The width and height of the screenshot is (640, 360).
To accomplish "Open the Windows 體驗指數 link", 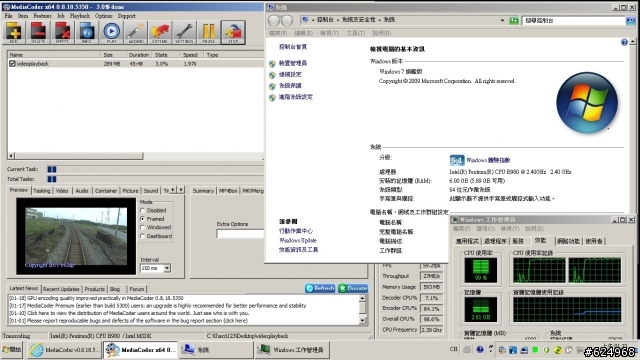I will point(488,160).
